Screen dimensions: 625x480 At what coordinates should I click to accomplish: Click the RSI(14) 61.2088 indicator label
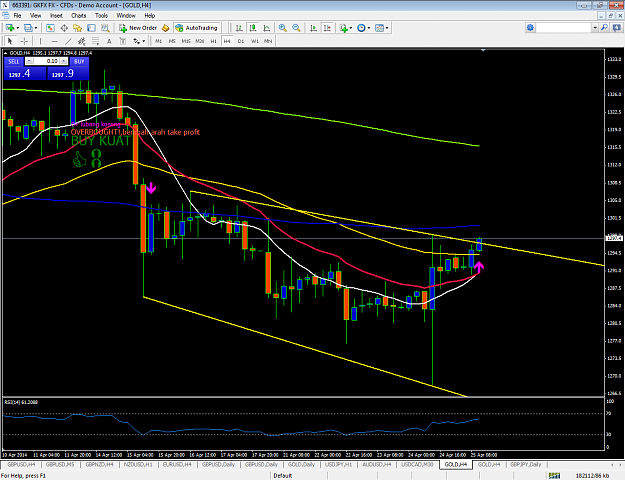(21, 402)
